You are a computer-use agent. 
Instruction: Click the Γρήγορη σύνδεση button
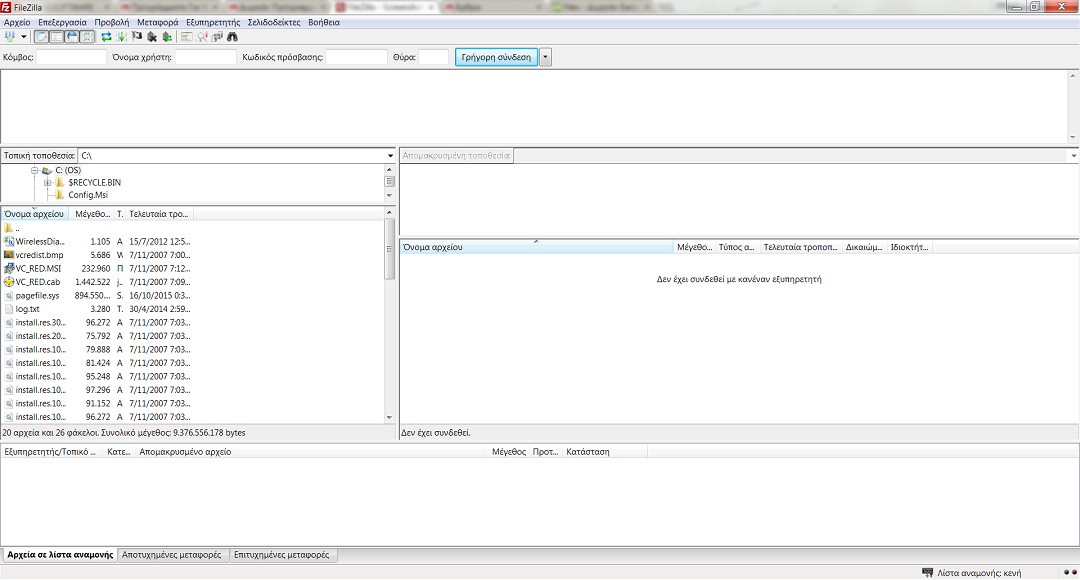[496, 57]
